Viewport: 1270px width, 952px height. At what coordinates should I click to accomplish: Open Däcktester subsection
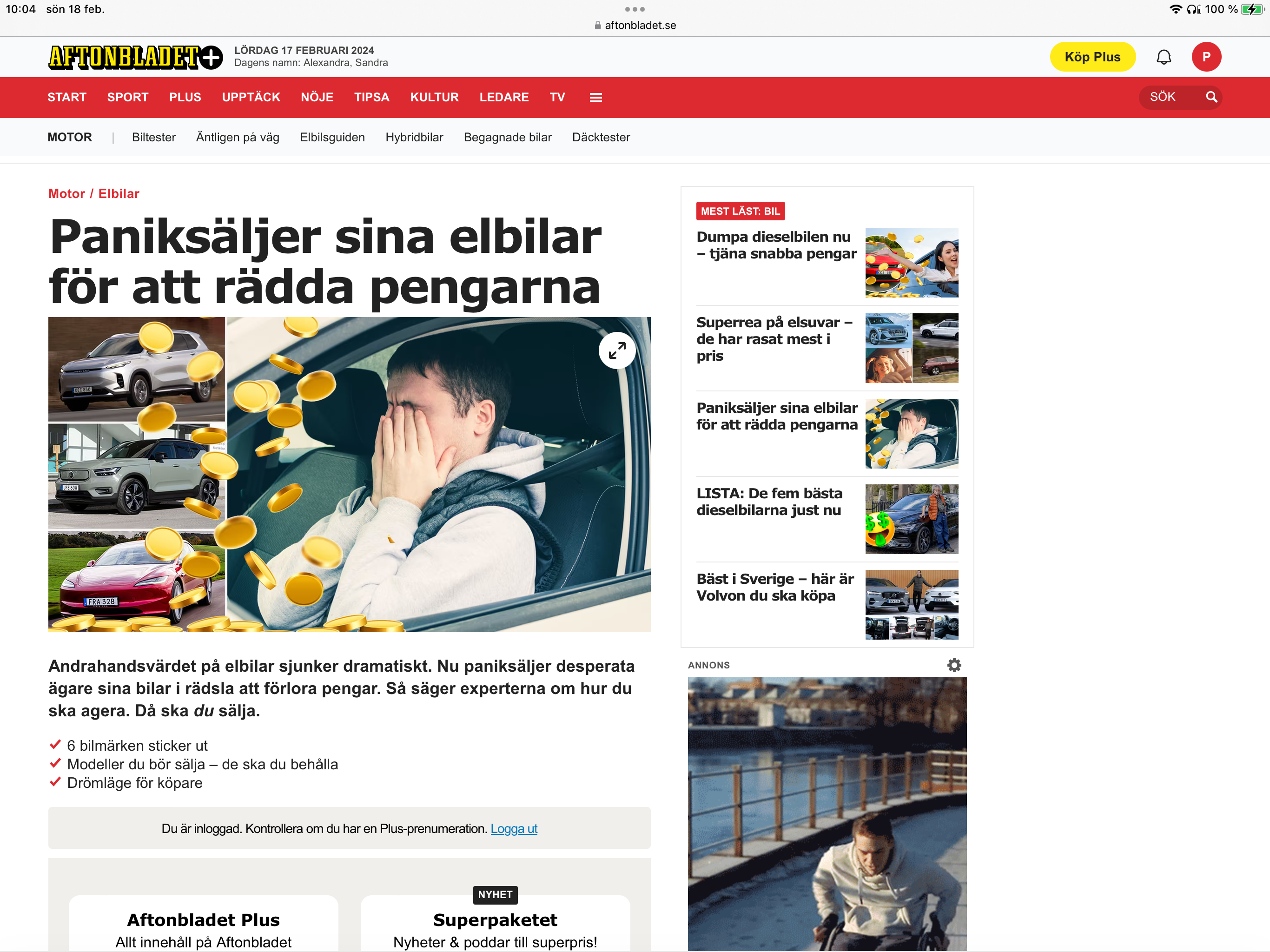tap(601, 137)
